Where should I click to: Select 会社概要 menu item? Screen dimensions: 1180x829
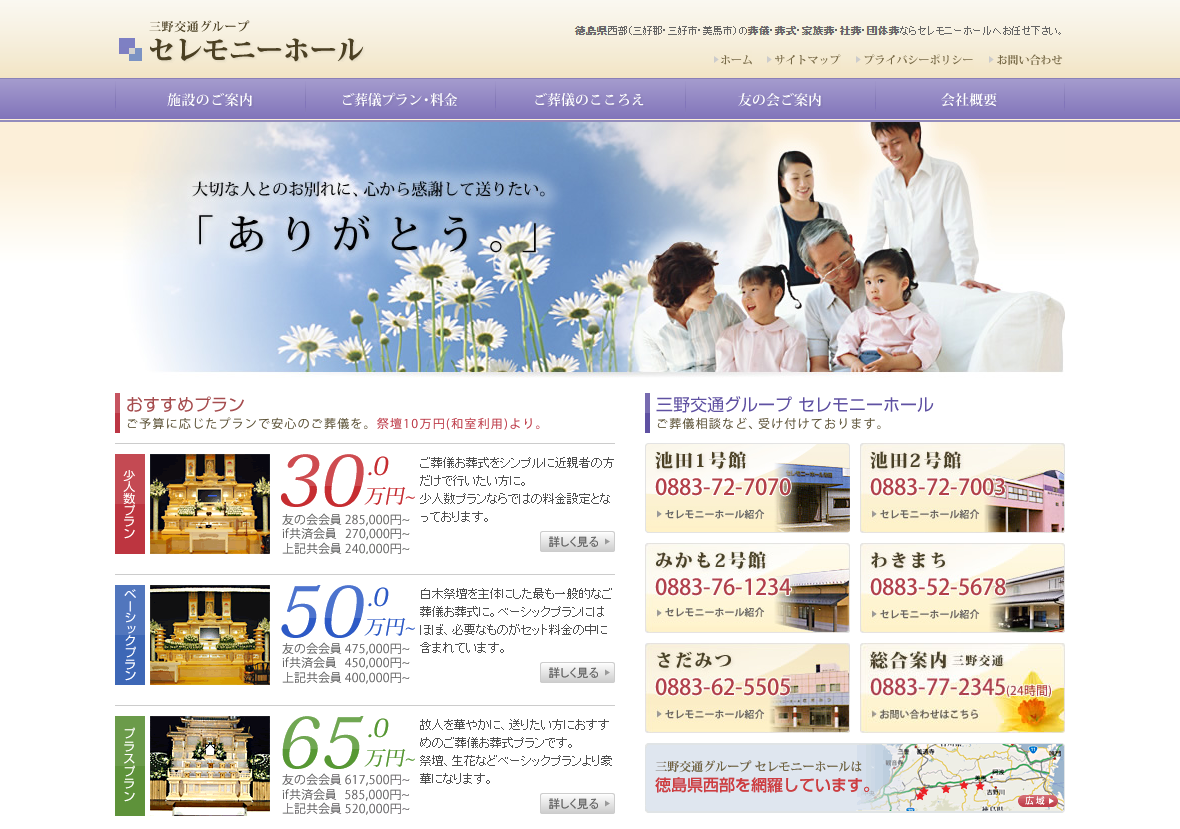point(969,100)
